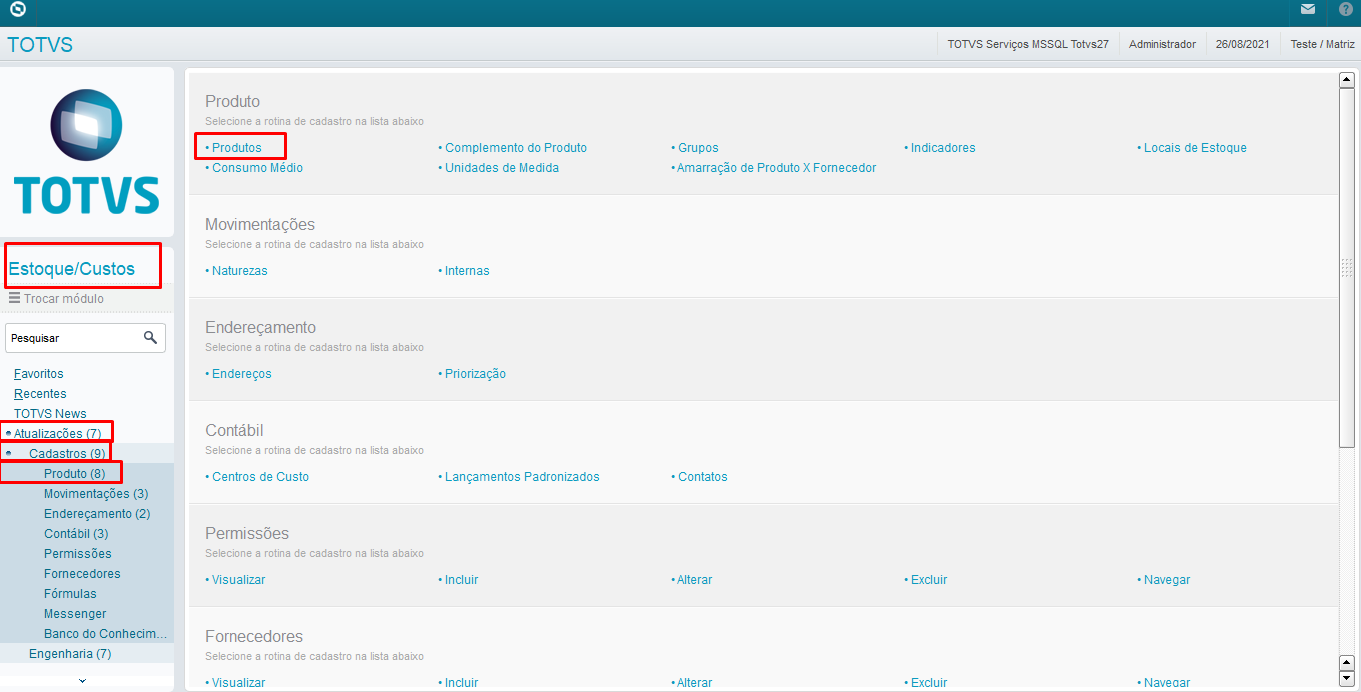Open Centros de Custo link

coord(260,477)
